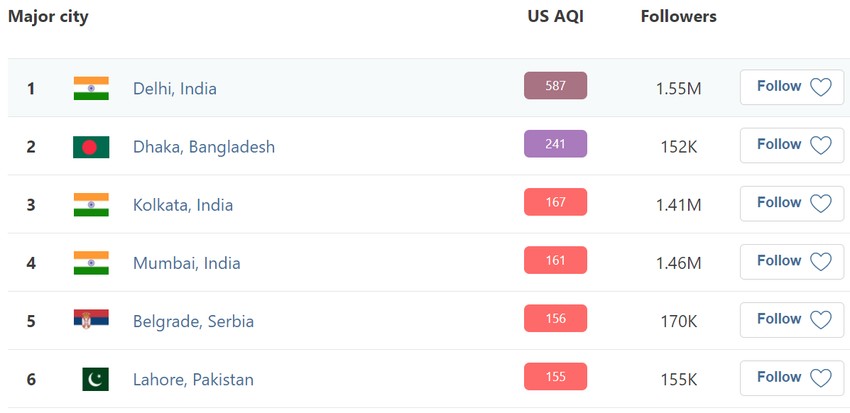Screen dimensions: 850x413
Task: Open the Delhi, India city link
Action: (174, 88)
